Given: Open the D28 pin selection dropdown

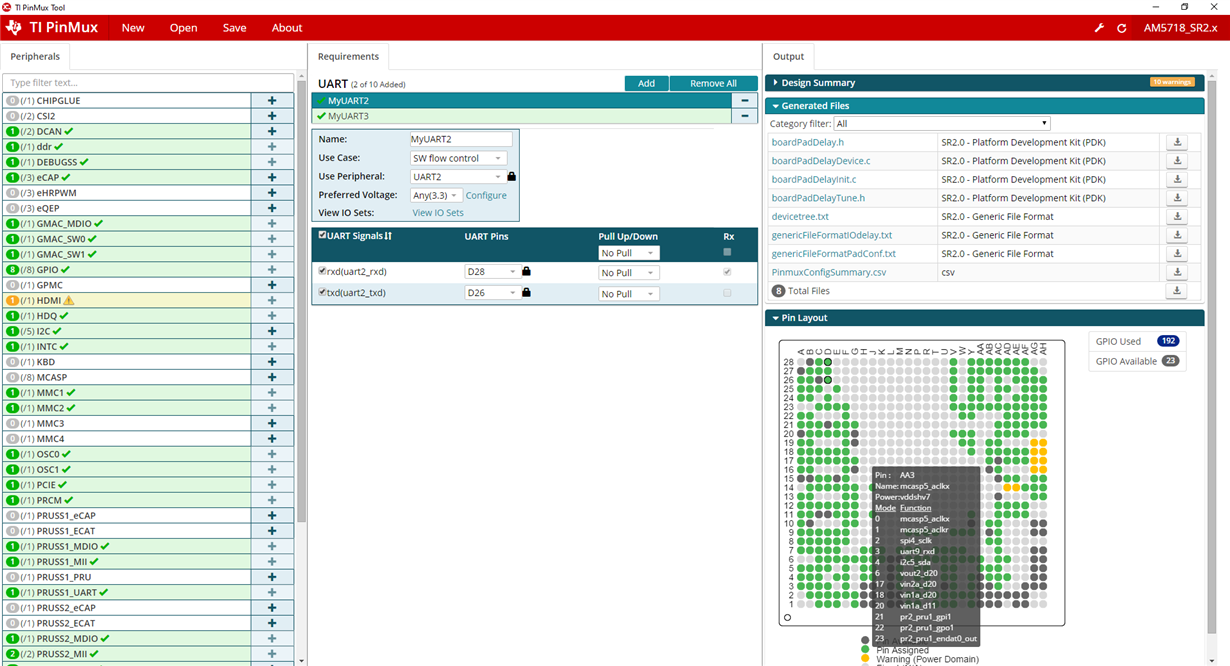Looking at the screenshot, I should (x=492, y=272).
